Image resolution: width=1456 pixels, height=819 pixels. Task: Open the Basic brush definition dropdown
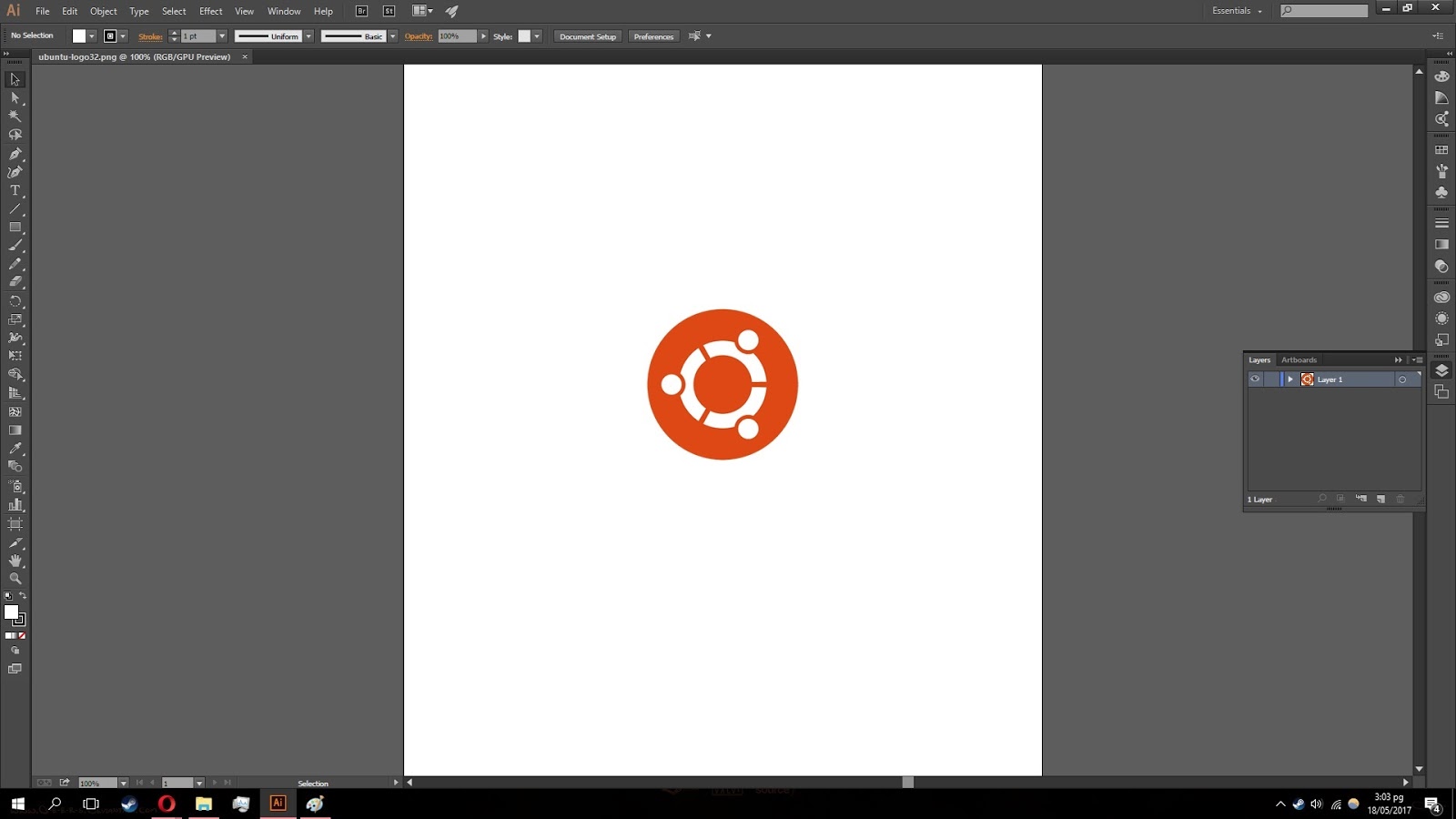(393, 36)
